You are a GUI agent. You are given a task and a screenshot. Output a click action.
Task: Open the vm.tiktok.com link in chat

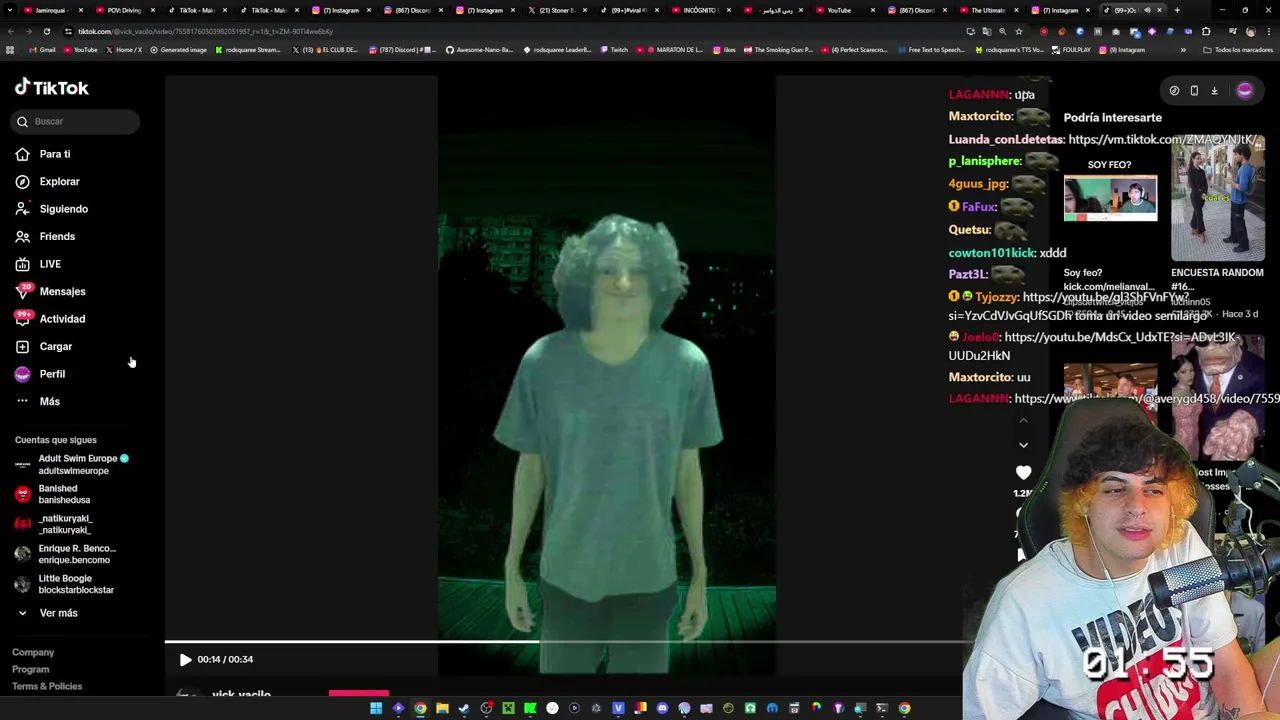(x=1162, y=140)
